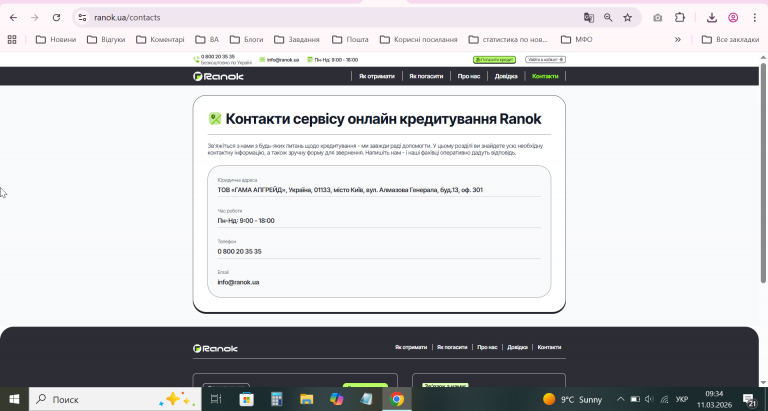Open the notification center icon
The image size is (768, 411).
point(749,399)
